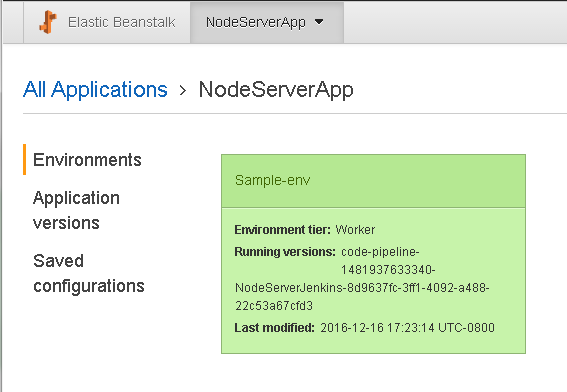Select Environments in the sidebar

click(x=87, y=159)
